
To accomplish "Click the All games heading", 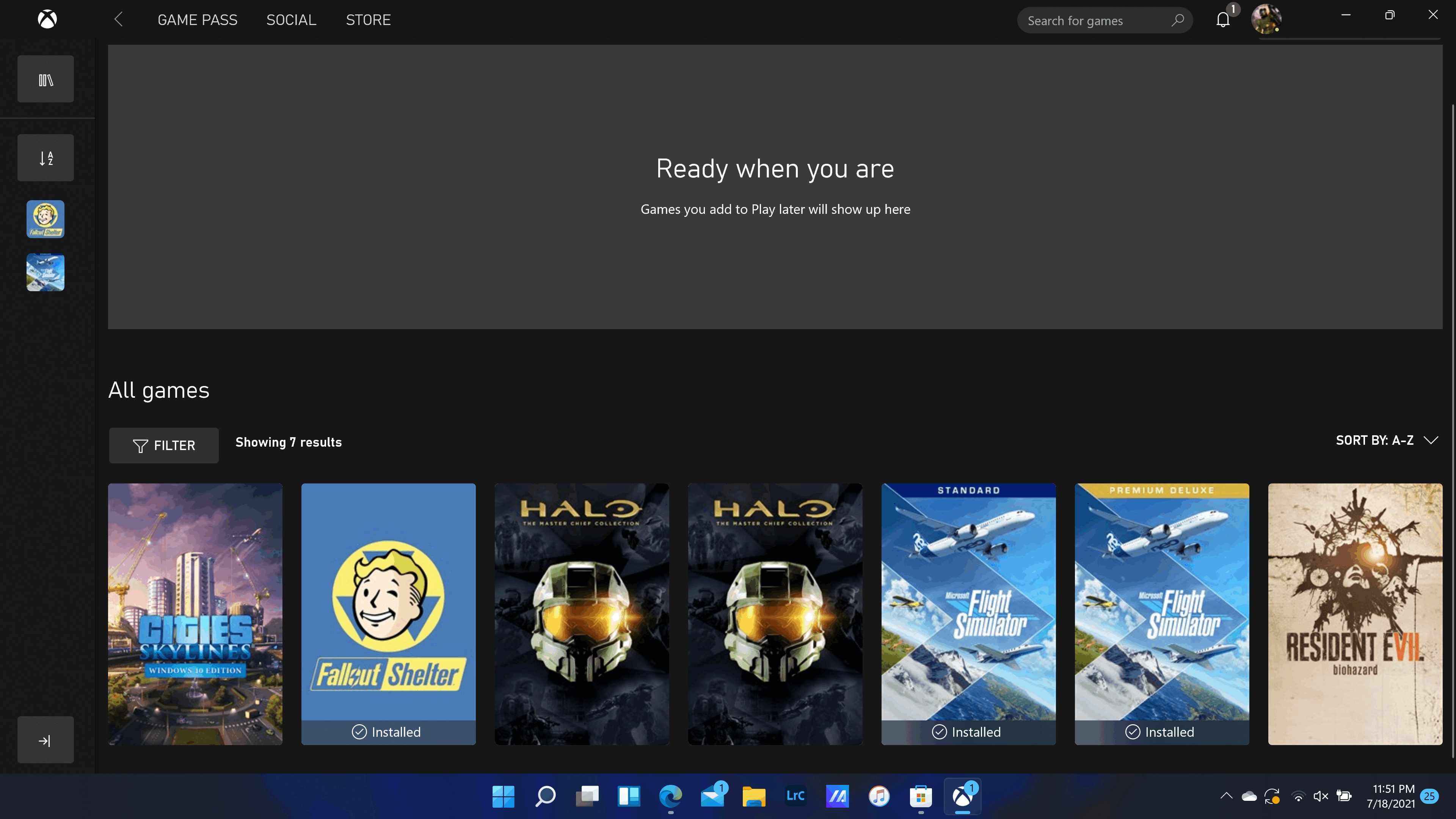I will 159,390.
